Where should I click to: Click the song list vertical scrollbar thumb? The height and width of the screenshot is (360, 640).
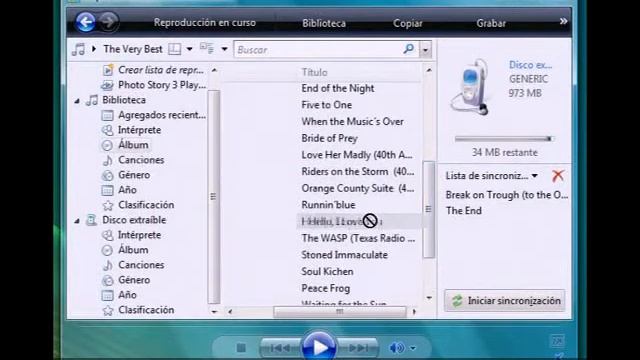point(429,209)
